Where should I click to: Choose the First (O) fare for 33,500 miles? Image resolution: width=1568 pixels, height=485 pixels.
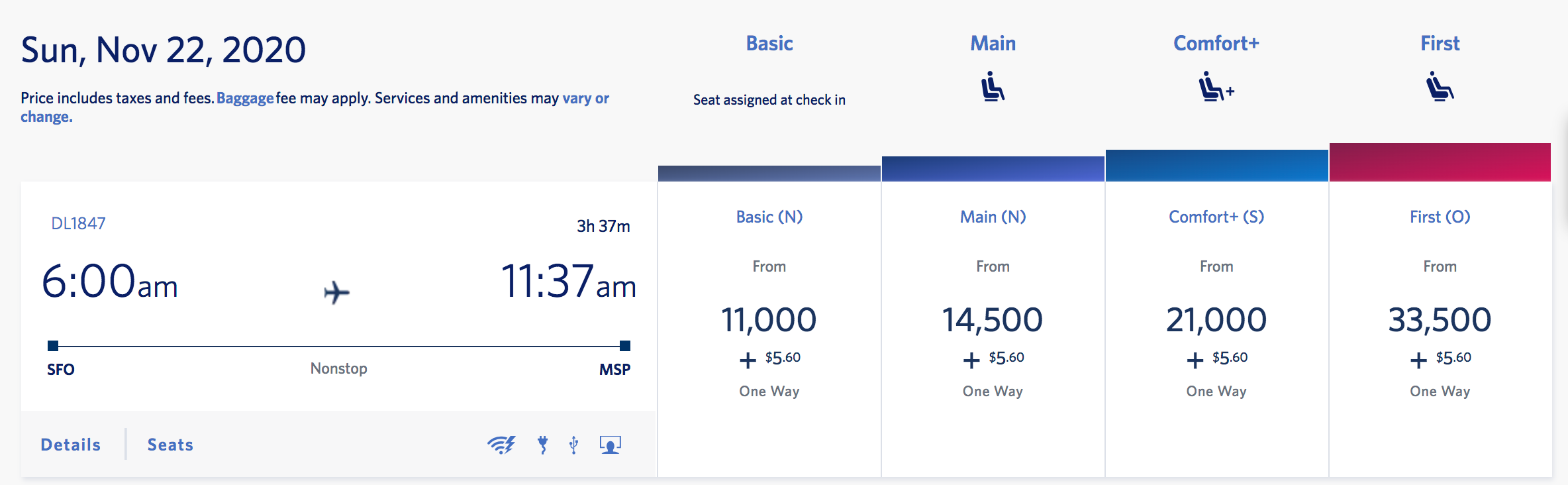point(1440,319)
